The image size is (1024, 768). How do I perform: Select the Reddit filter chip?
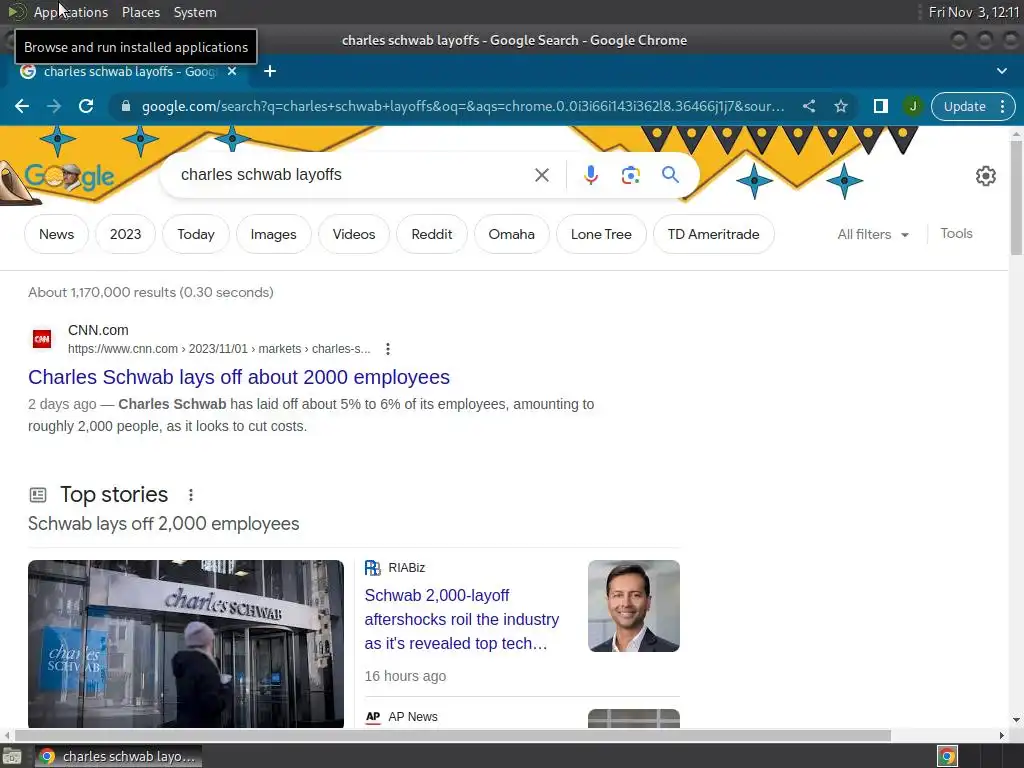coord(432,234)
